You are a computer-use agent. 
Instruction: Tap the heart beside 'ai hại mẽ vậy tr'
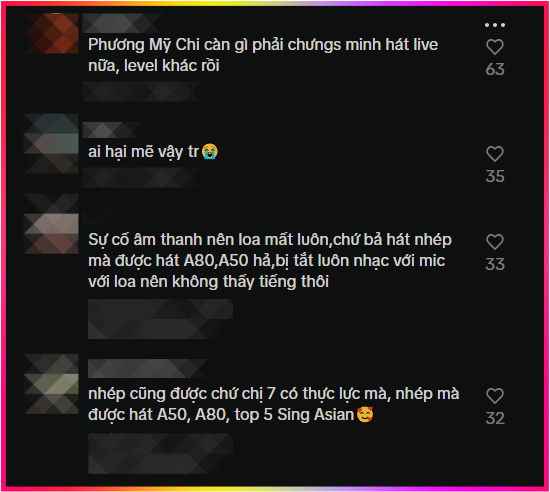[495, 154]
